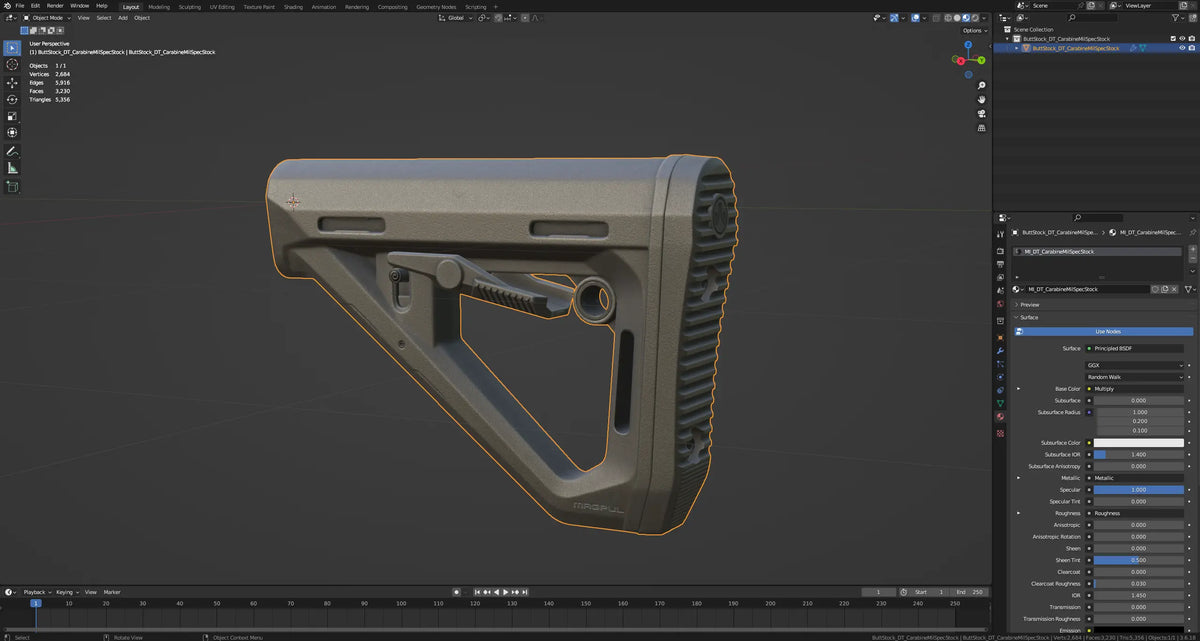Image resolution: width=1200 pixels, height=641 pixels.
Task: Select the Annotate tool
Action: pyautogui.click(x=12, y=151)
